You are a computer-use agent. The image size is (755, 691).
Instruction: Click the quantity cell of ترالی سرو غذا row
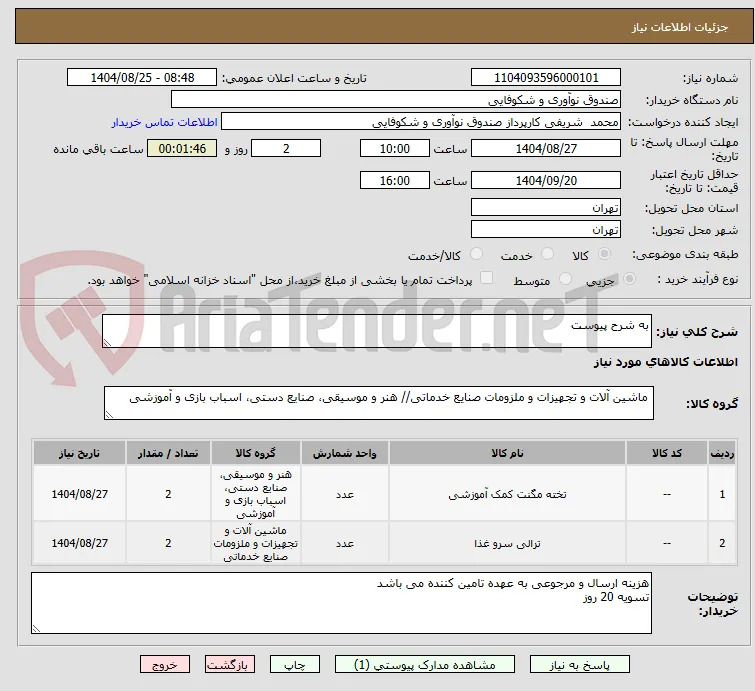point(168,543)
